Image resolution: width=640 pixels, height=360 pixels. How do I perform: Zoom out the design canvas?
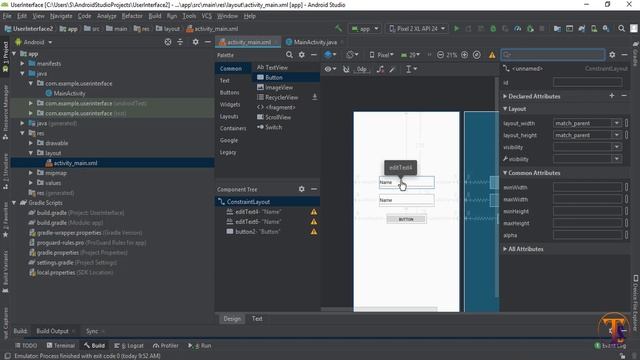440,55
